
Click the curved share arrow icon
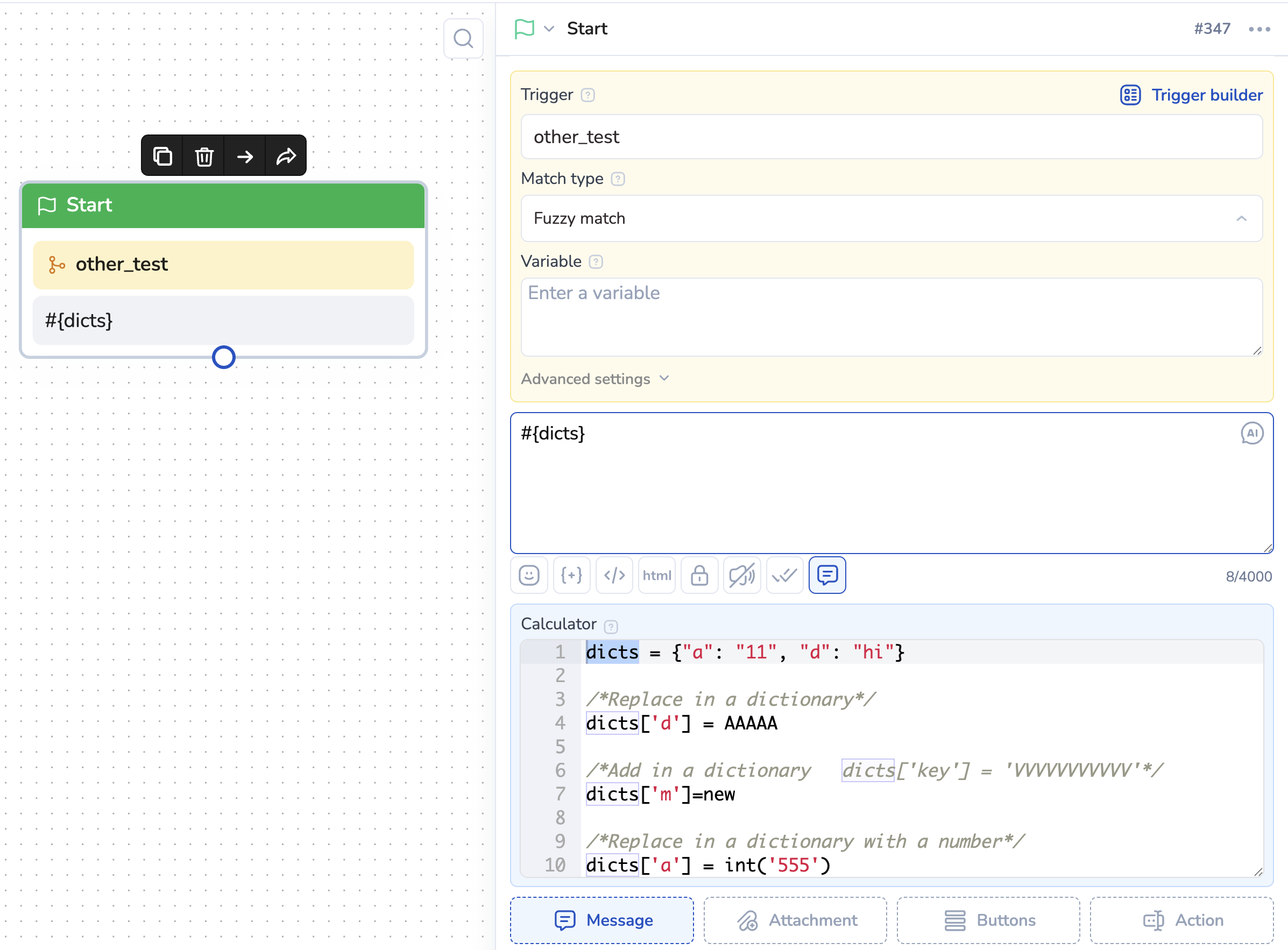click(x=286, y=156)
